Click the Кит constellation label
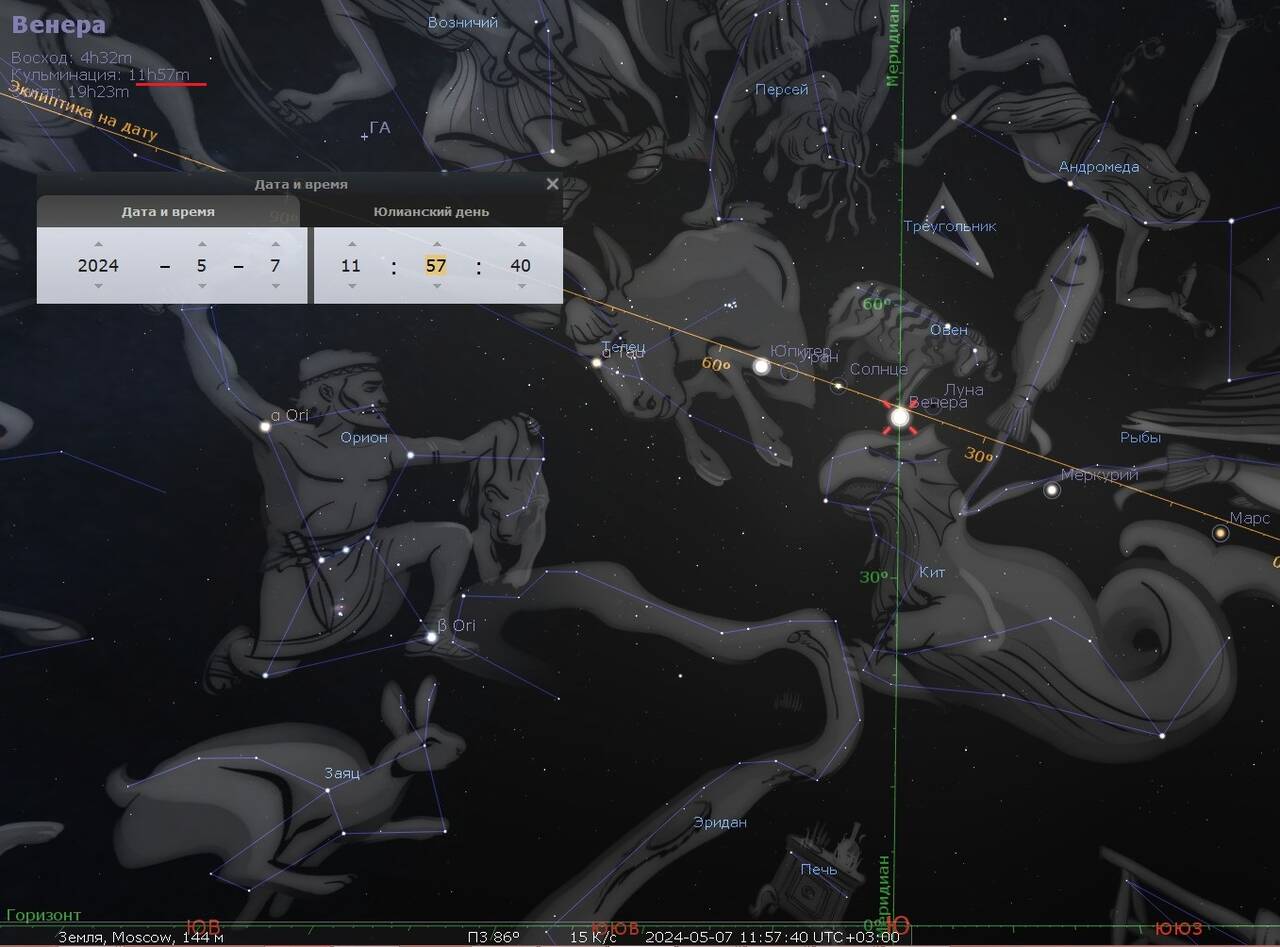The image size is (1280, 947). (x=932, y=572)
